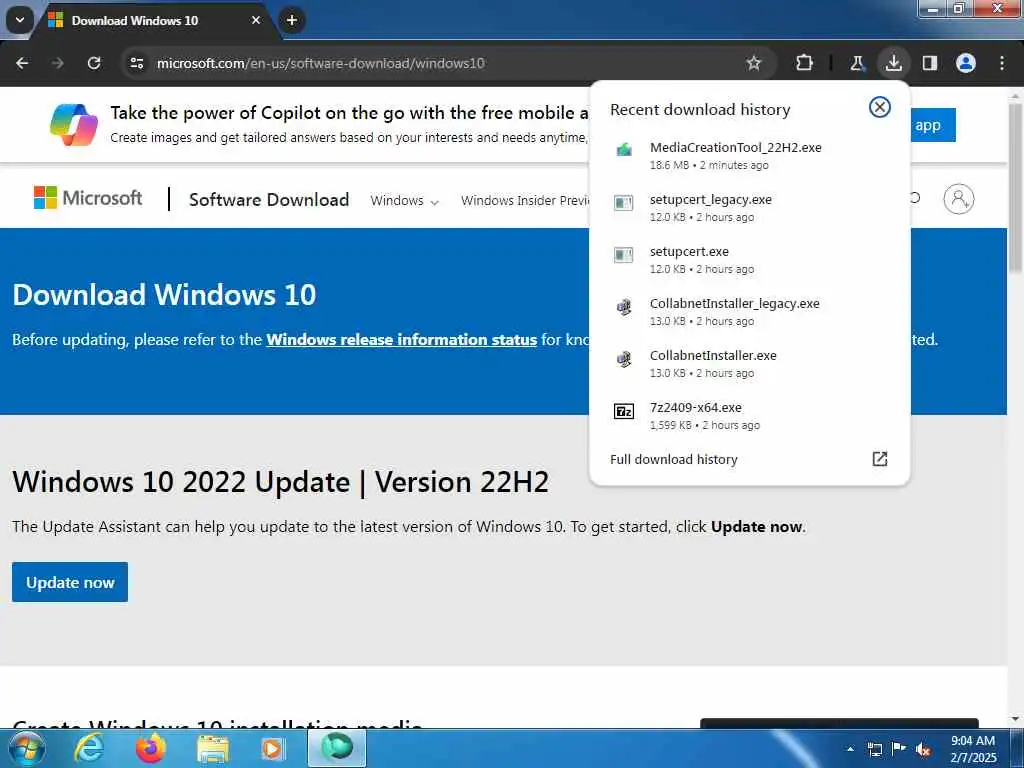Show hidden system tray icons

pos(850,749)
